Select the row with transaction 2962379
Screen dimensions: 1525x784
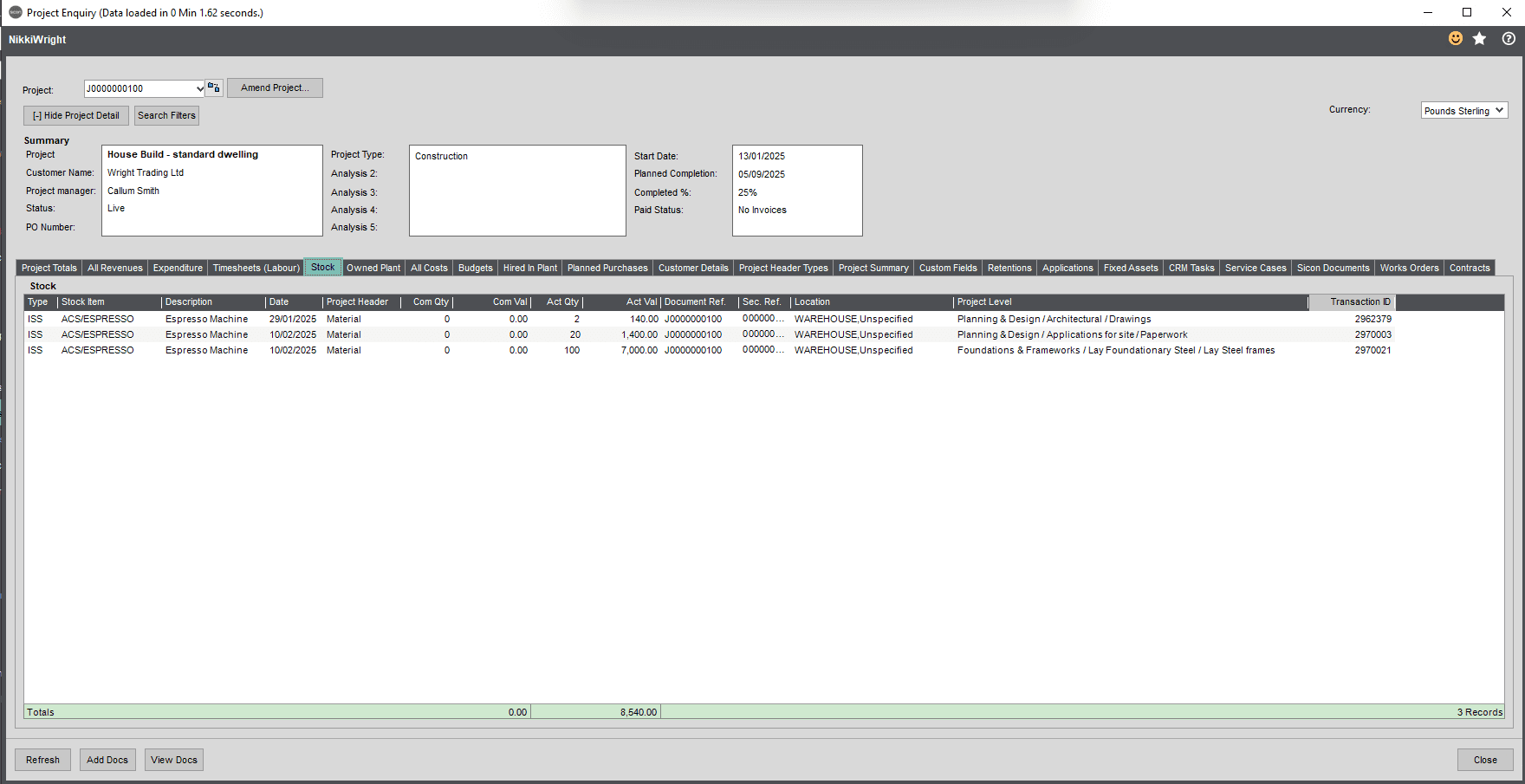point(763,319)
